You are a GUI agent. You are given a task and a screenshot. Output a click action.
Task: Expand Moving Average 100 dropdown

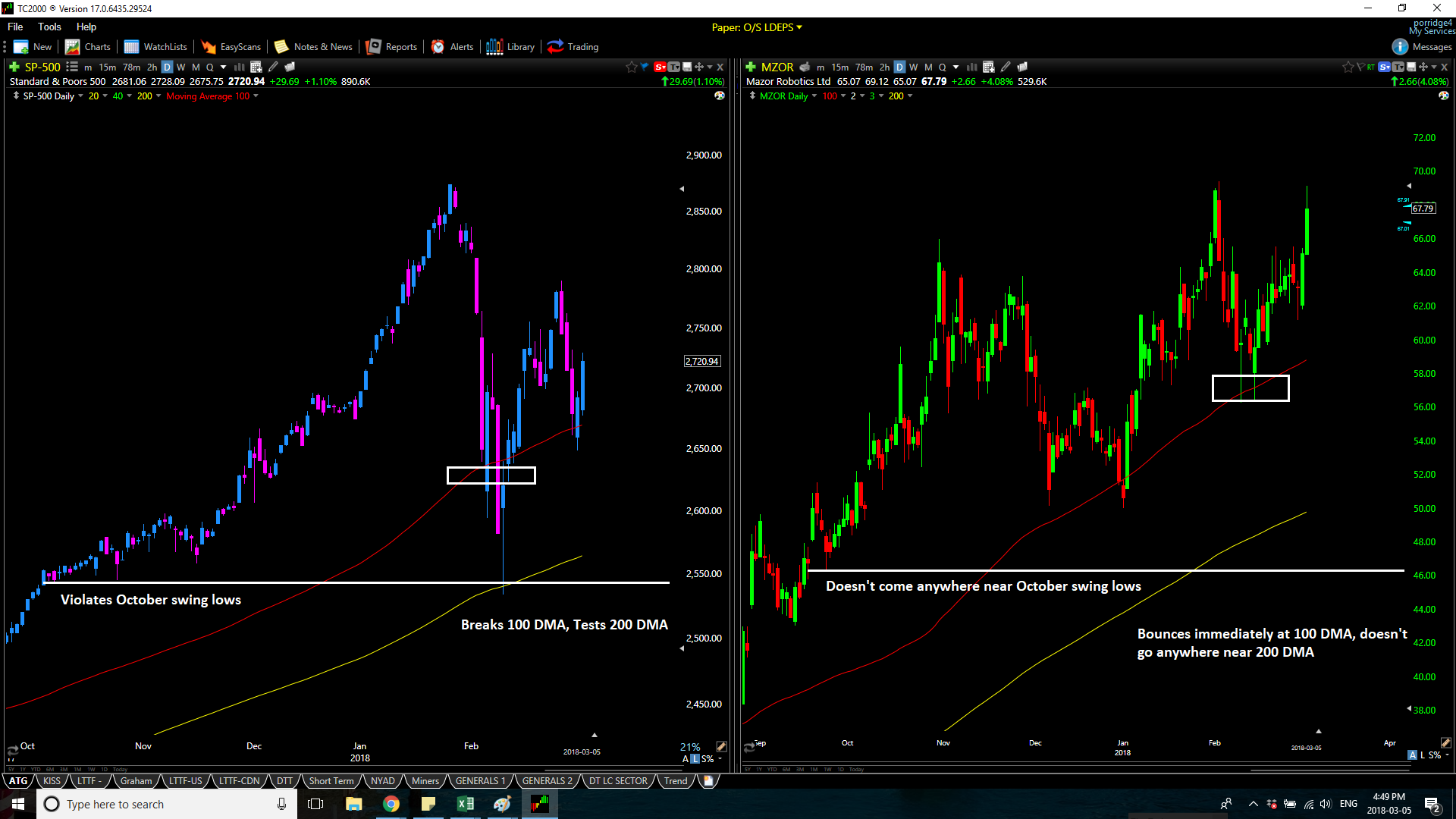coord(256,96)
